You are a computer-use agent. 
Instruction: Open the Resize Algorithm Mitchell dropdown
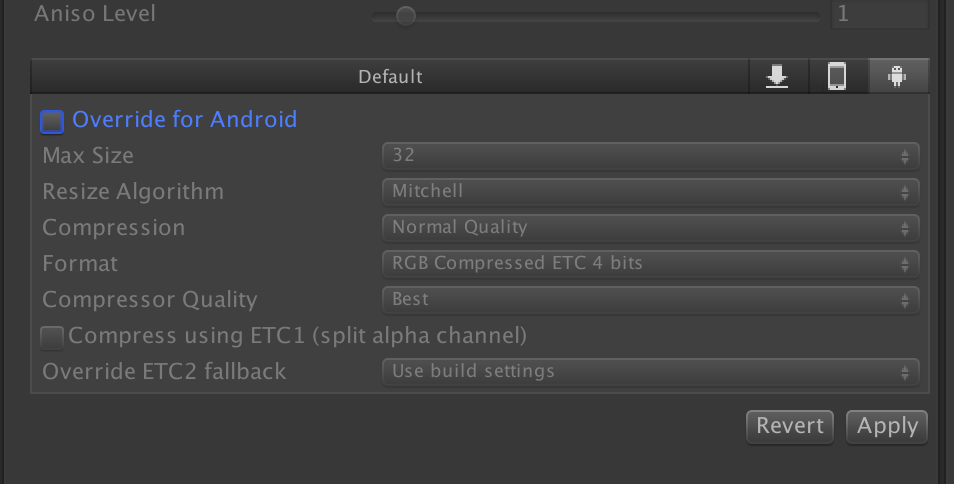click(x=649, y=192)
